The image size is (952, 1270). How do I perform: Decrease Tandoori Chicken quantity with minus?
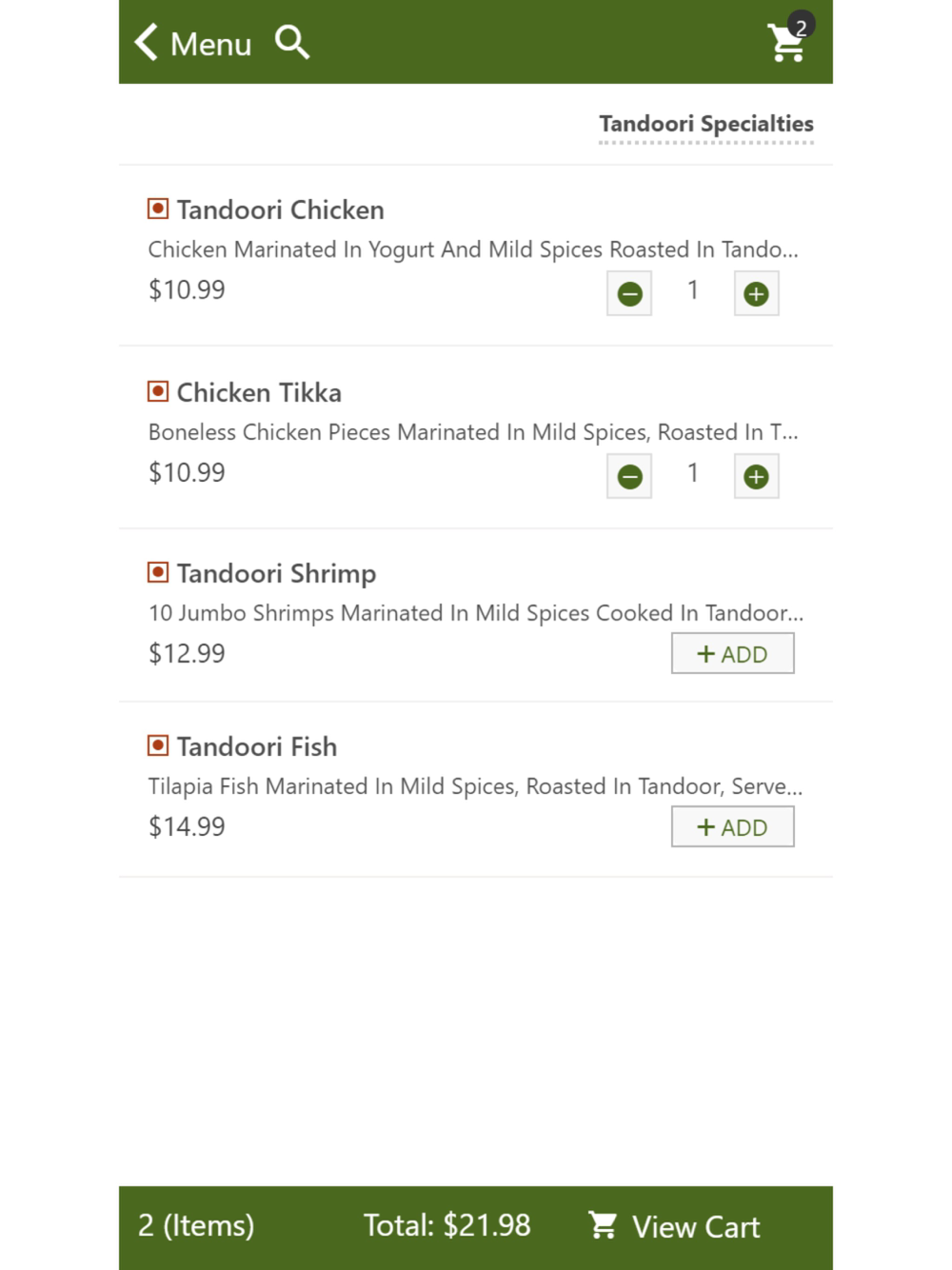point(629,293)
